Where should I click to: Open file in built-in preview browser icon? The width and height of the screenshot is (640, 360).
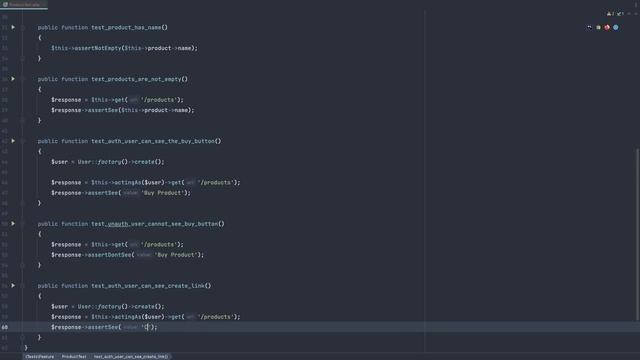pos(589,27)
